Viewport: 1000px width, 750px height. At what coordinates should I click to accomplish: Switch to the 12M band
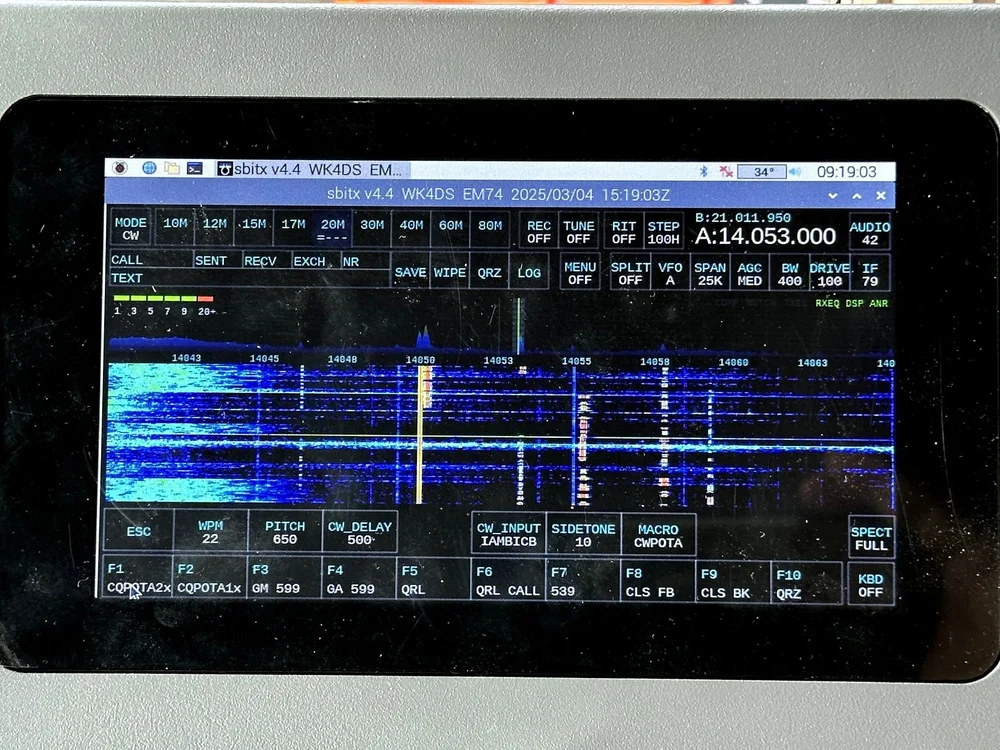[x=214, y=228]
